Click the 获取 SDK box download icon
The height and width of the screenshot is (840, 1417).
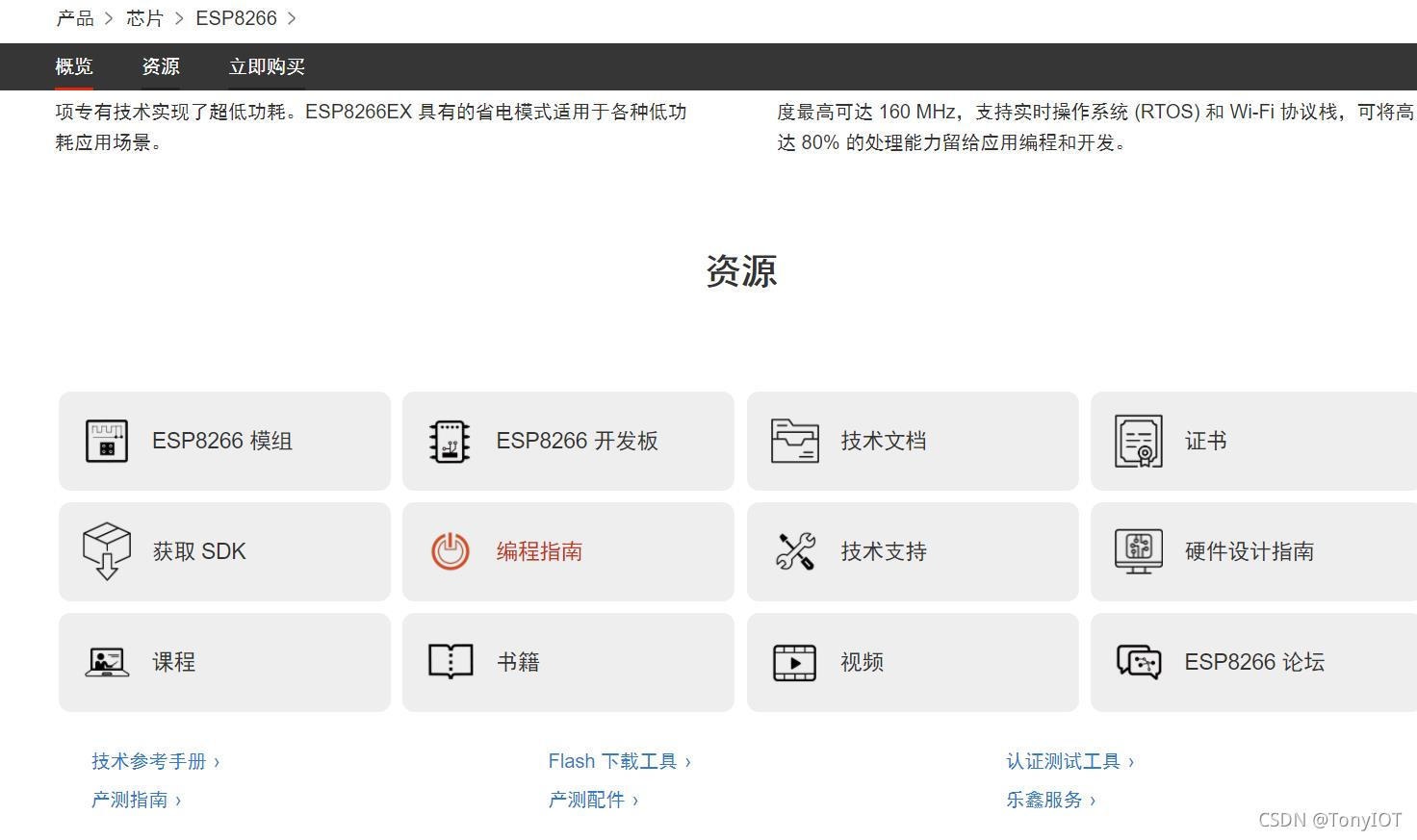coord(106,551)
